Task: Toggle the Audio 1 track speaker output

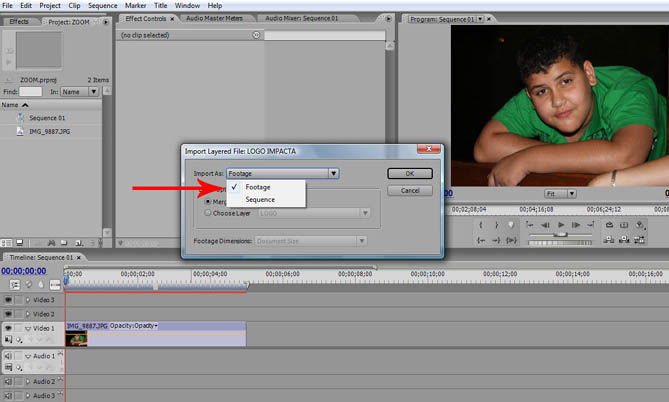Action: 9,356
